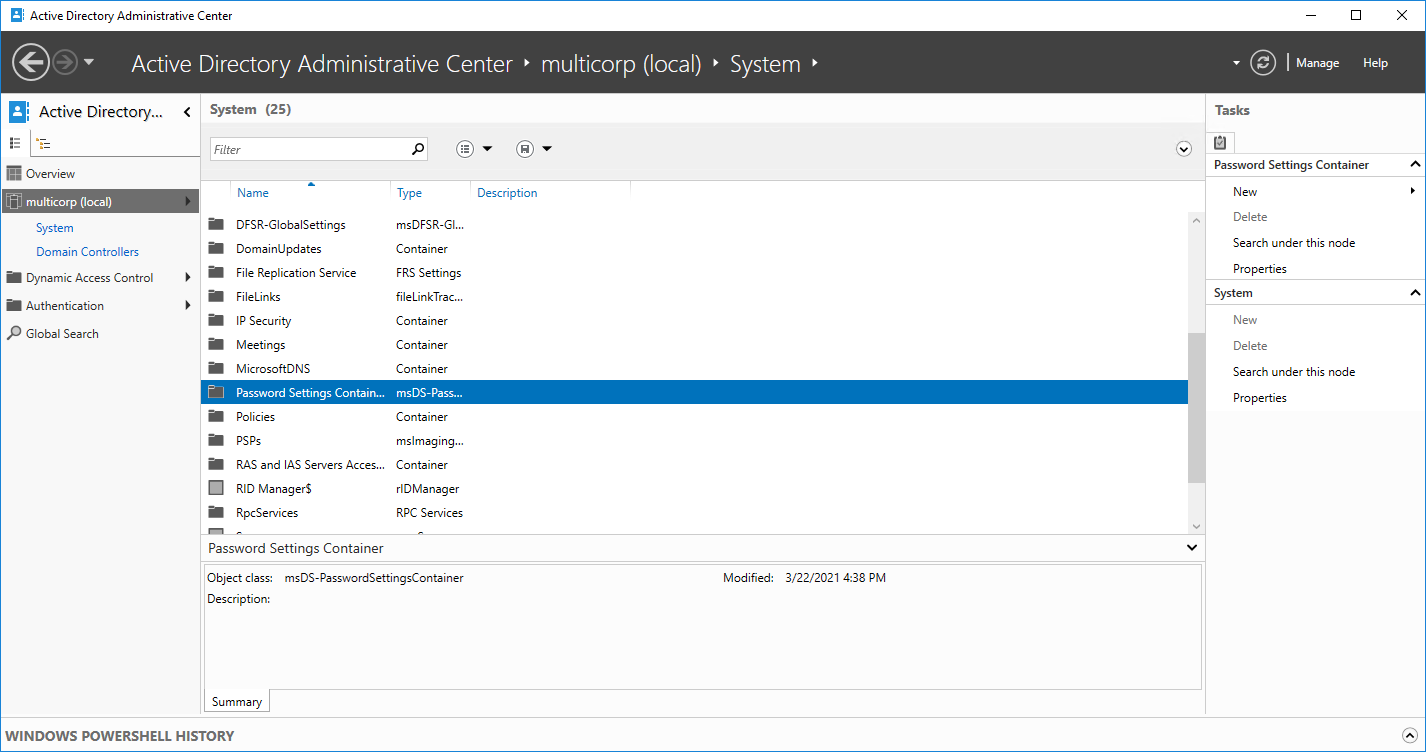Click the forward navigation arrow

coord(65,63)
